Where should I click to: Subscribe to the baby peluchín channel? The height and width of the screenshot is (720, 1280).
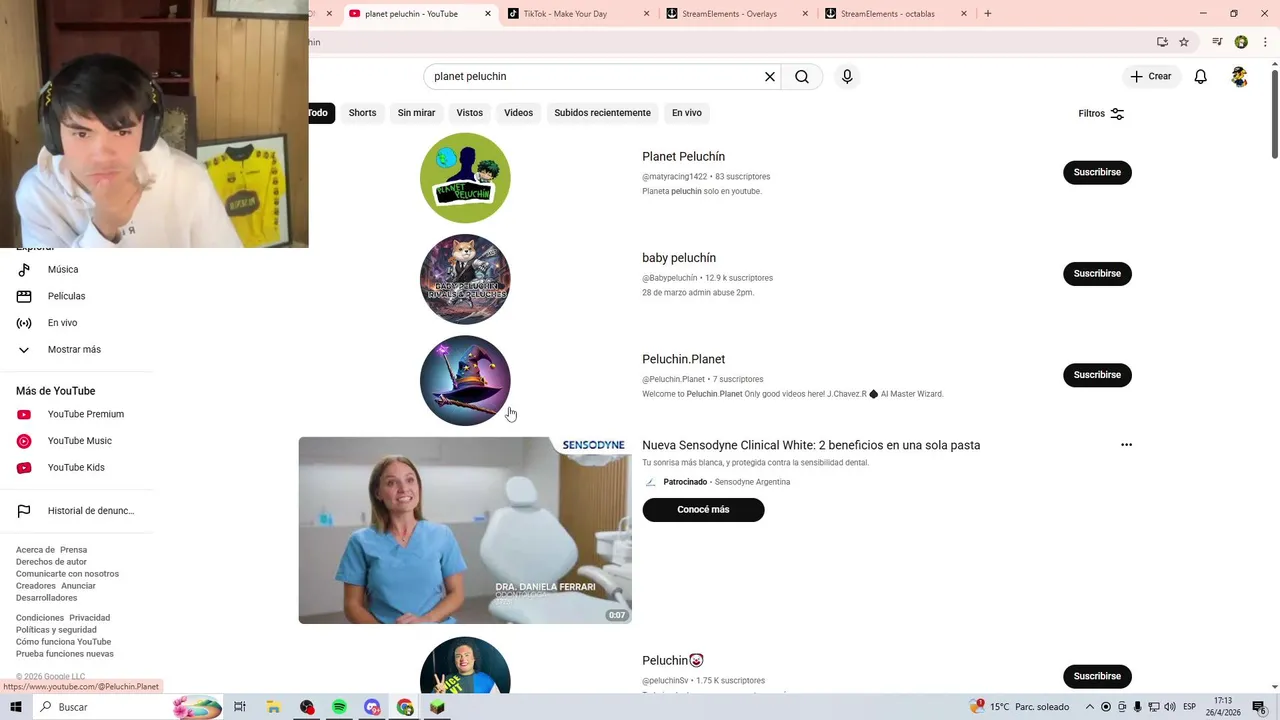(1097, 274)
